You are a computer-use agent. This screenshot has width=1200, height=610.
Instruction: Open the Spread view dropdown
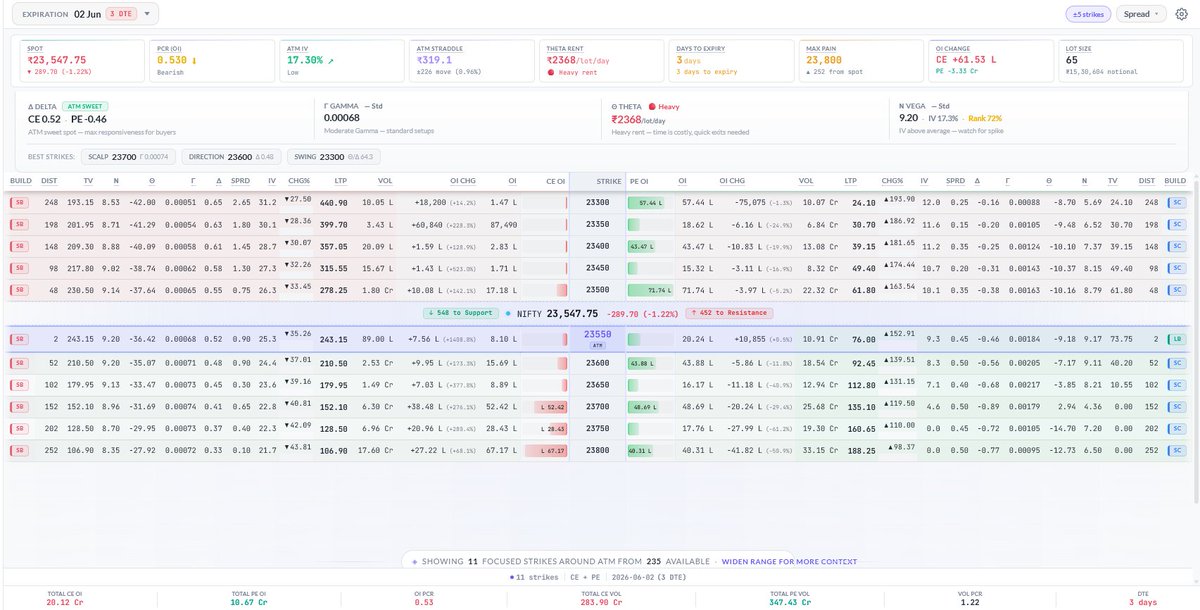tap(1140, 14)
